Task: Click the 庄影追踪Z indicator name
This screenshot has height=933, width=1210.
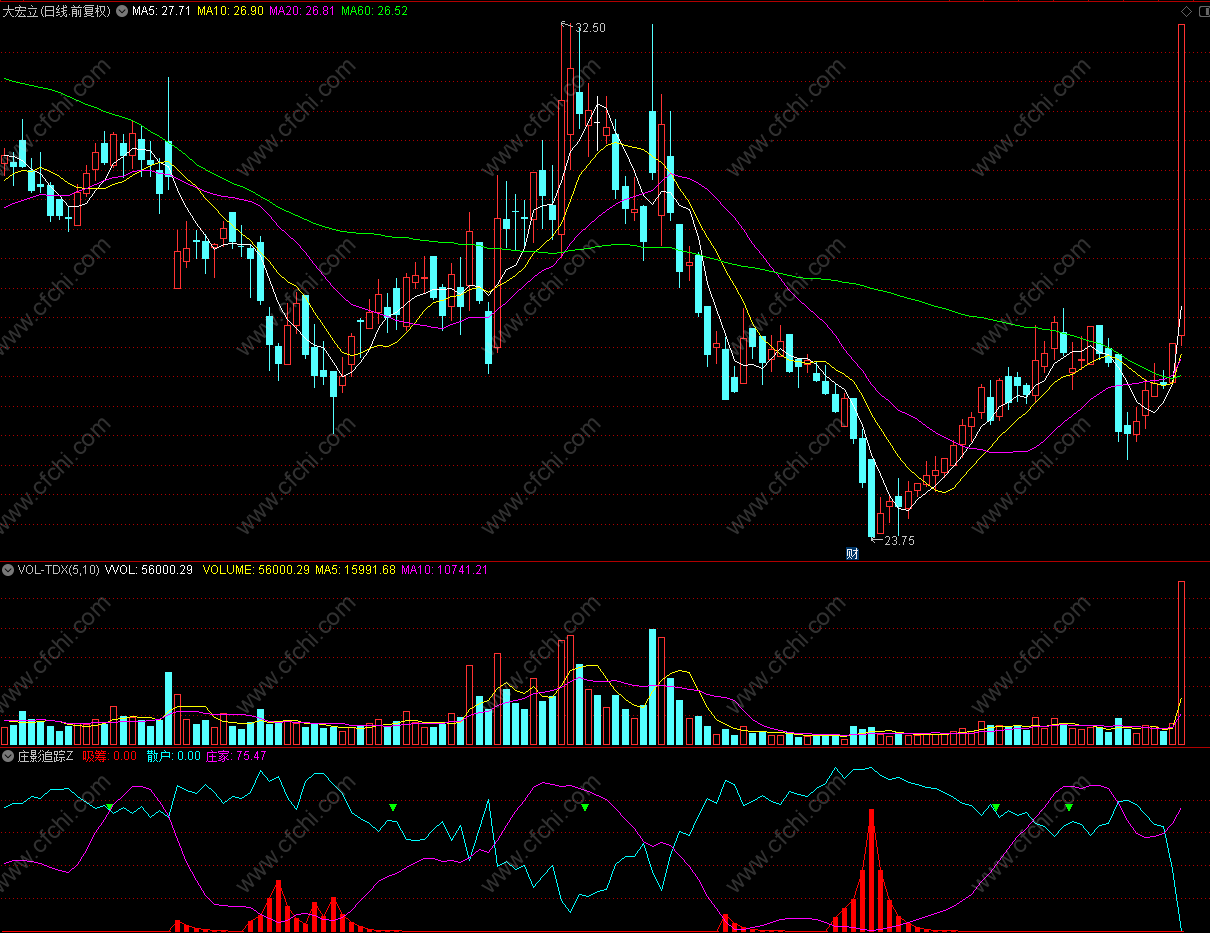Action: coord(46,756)
